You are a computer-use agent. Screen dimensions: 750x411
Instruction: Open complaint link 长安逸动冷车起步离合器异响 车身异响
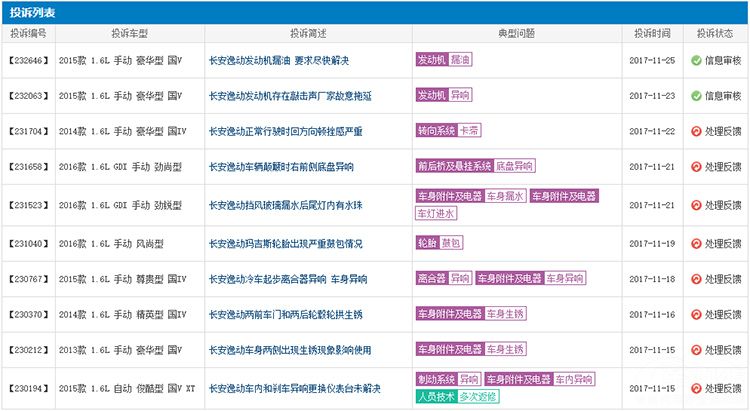[288, 279]
